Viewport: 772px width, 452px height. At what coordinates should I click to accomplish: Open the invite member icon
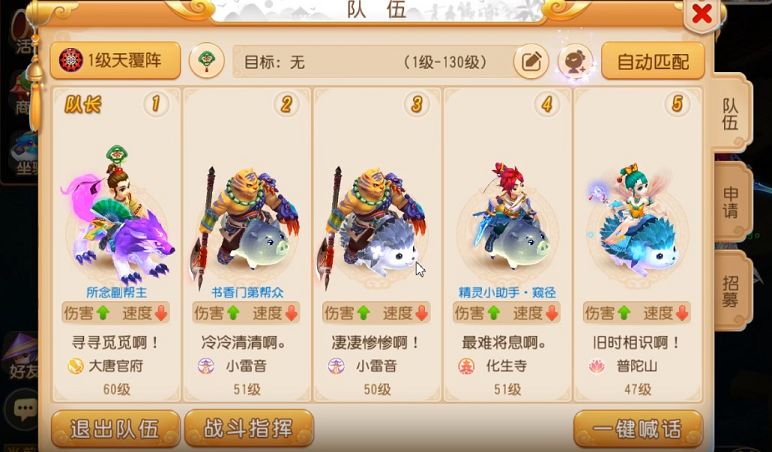(x=575, y=62)
